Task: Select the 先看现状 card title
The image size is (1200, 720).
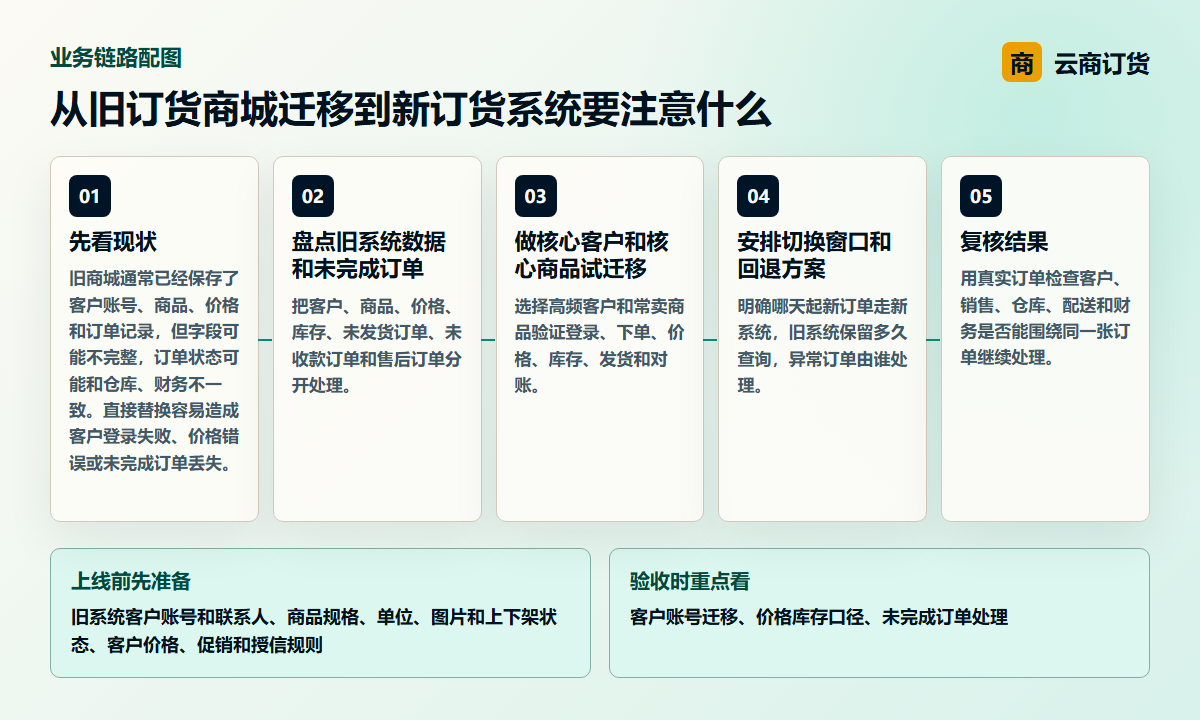Action: click(x=113, y=242)
